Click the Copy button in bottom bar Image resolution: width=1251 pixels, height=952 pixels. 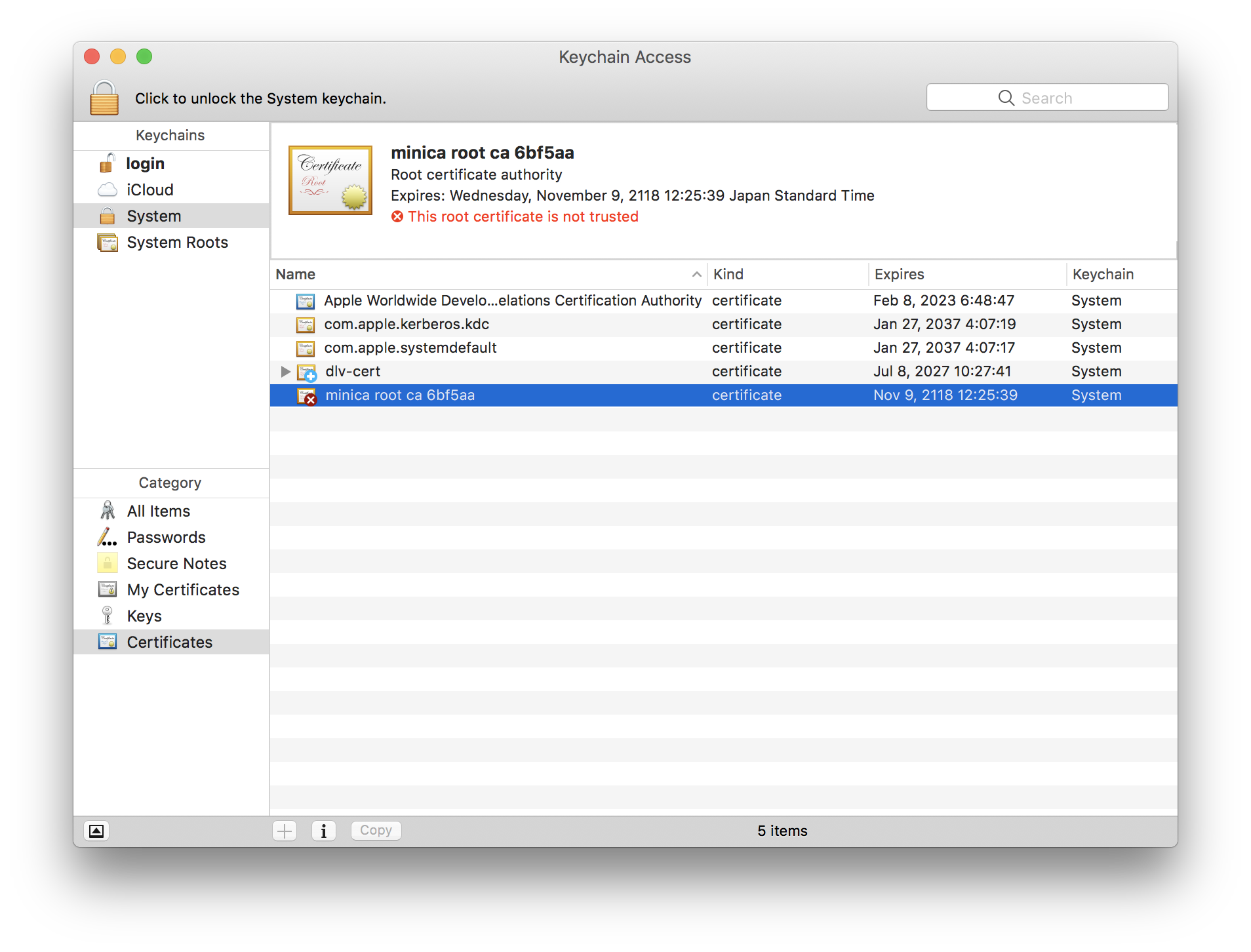(x=376, y=831)
